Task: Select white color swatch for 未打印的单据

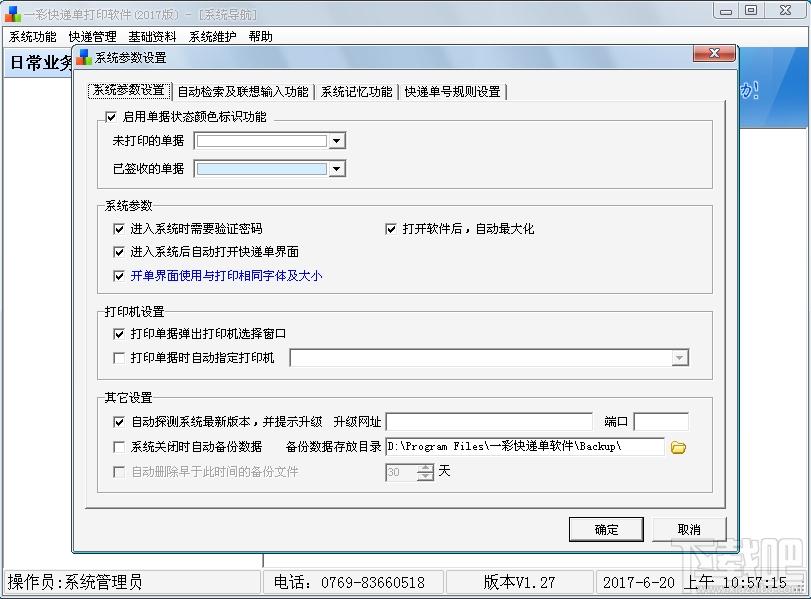Action: [x=262, y=141]
